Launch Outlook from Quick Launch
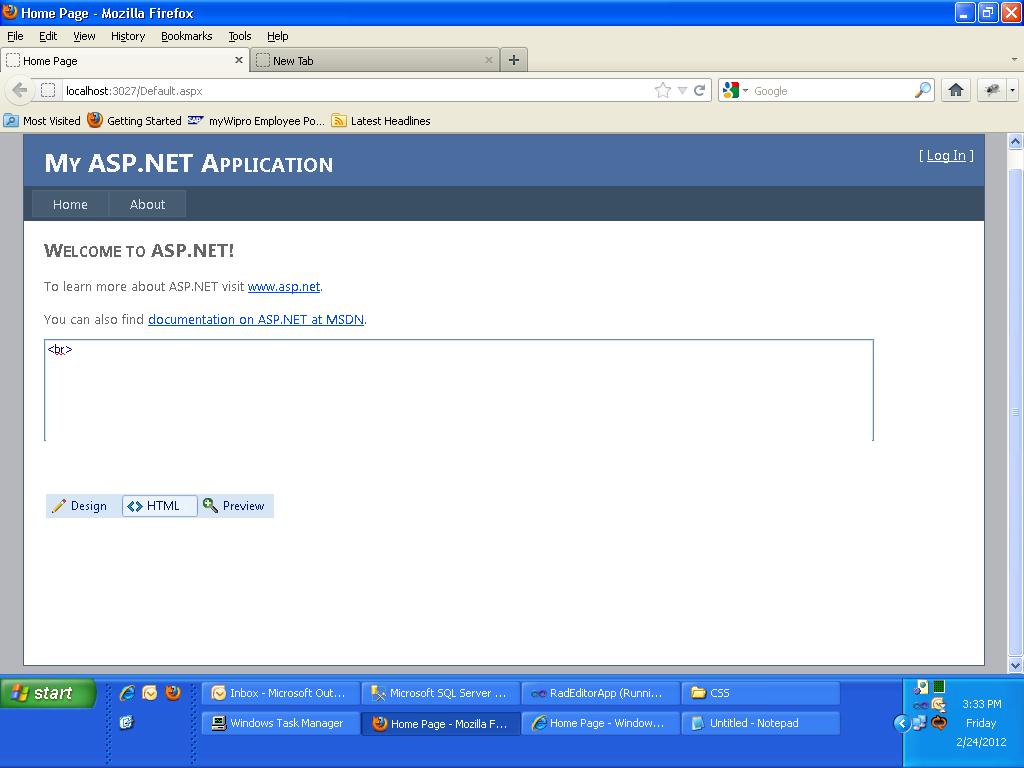The height and width of the screenshot is (768, 1024). point(150,693)
